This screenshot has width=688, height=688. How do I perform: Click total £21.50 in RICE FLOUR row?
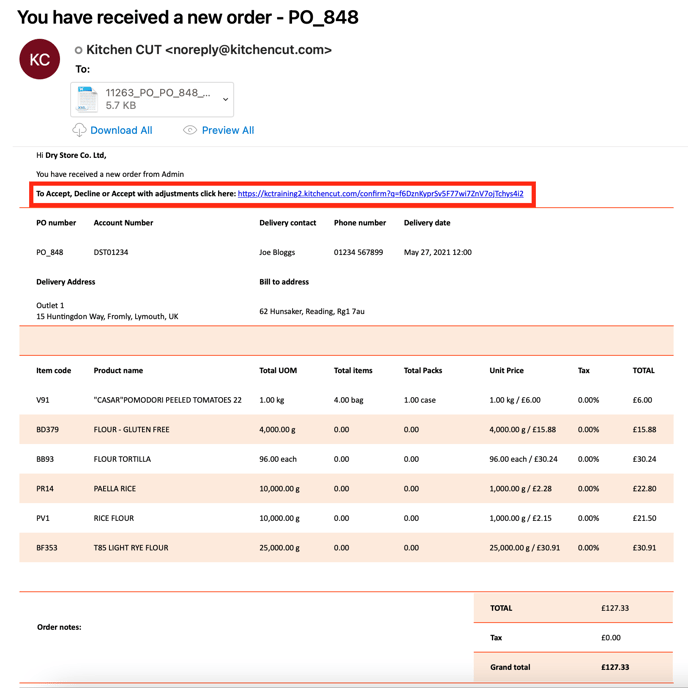click(x=645, y=518)
